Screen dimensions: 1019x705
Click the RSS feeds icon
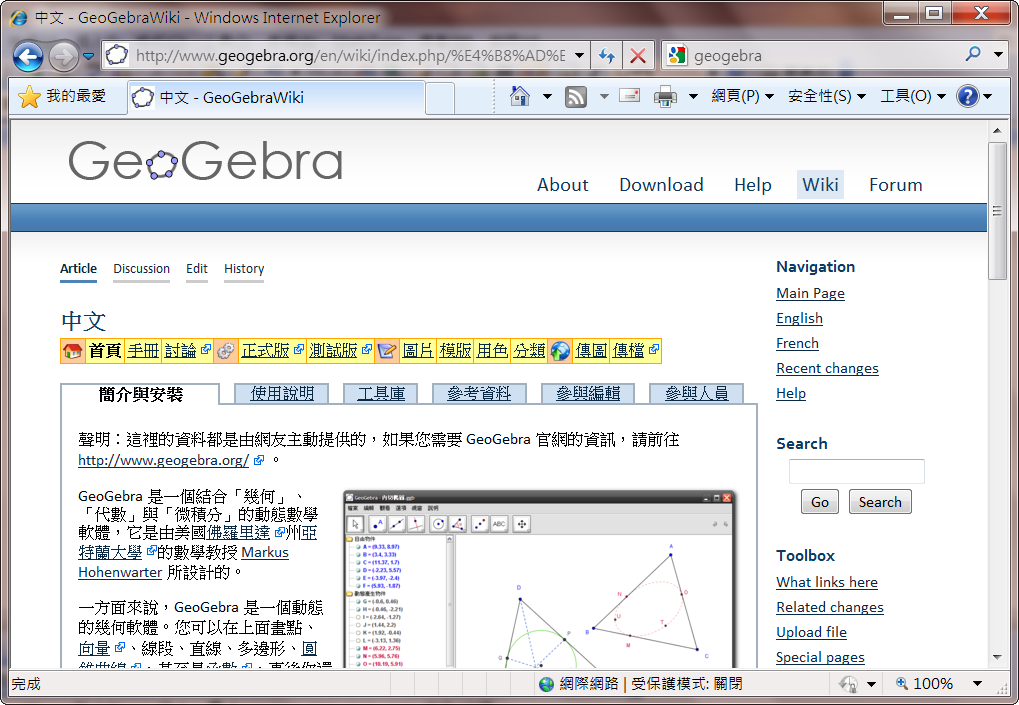pyautogui.click(x=576, y=97)
